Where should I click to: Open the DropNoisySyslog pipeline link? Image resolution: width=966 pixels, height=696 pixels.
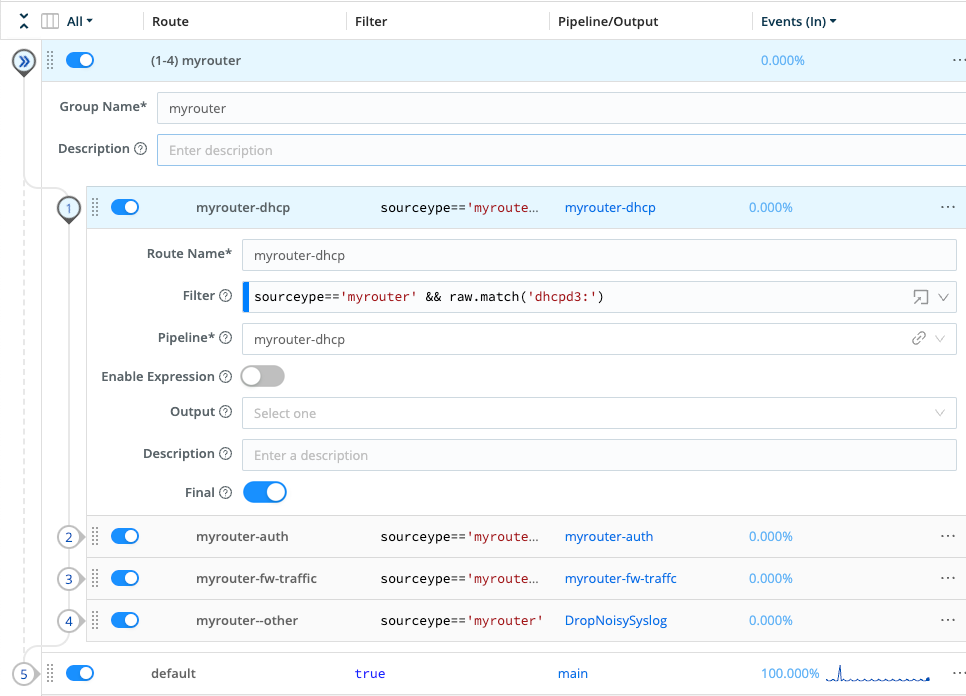click(615, 620)
